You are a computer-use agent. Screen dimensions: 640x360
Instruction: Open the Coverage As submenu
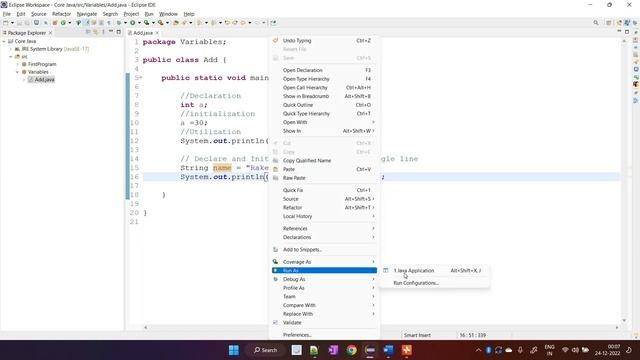pos(324,262)
